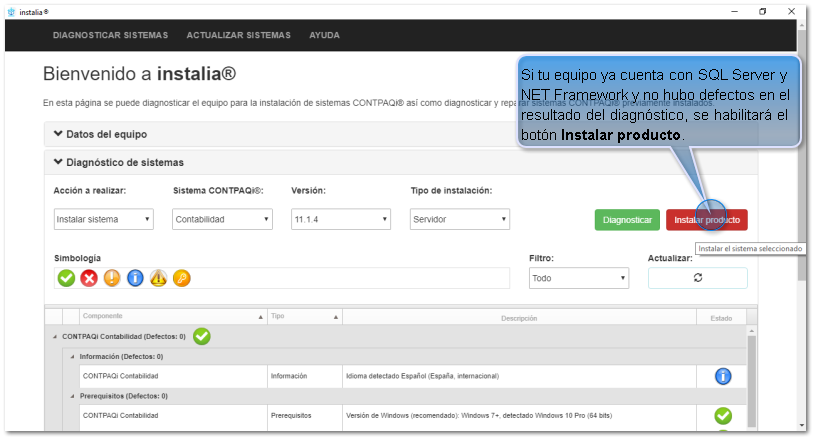Click the orange exclamation symbology icon

pos(112,278)
